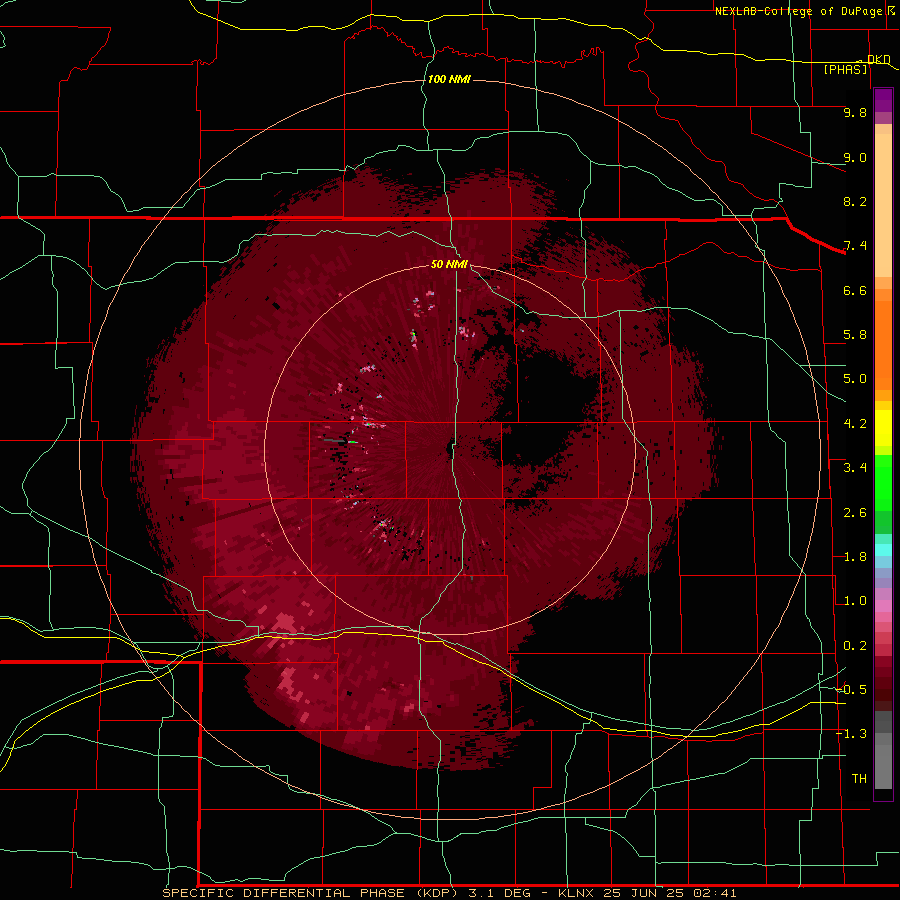Click the DKD label at top right

click(x=879, y=59)
